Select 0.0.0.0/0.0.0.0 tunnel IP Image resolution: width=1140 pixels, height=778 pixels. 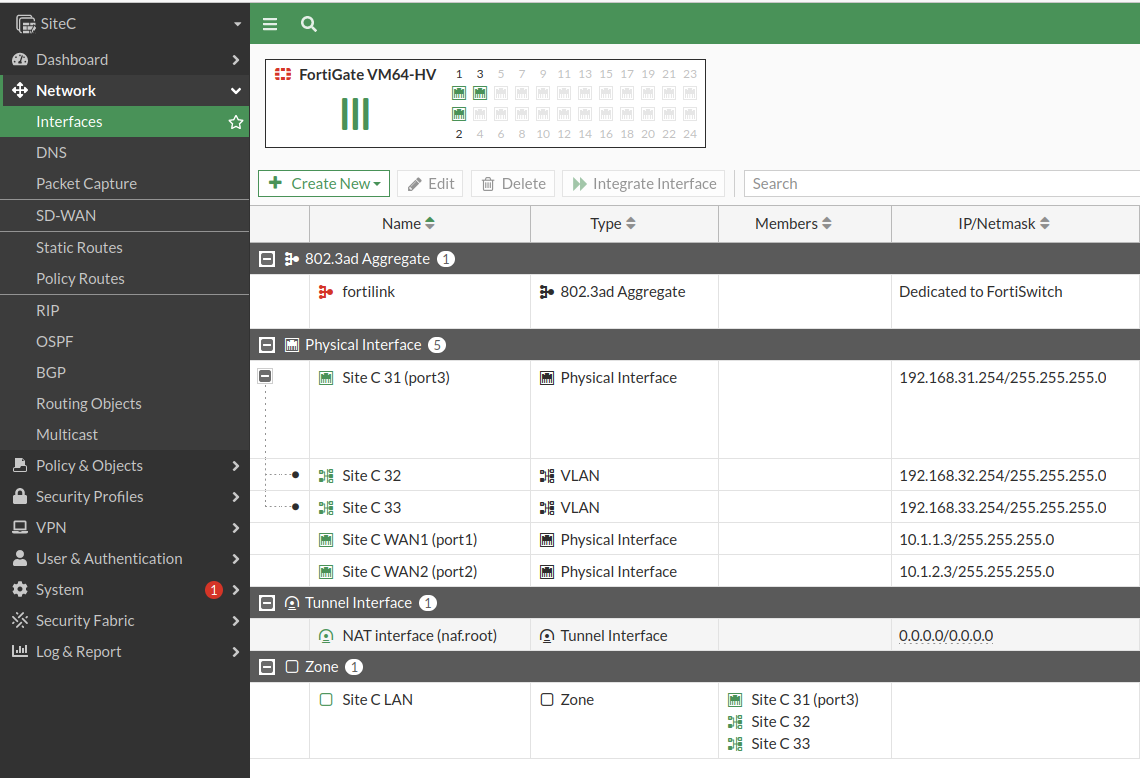946,636
